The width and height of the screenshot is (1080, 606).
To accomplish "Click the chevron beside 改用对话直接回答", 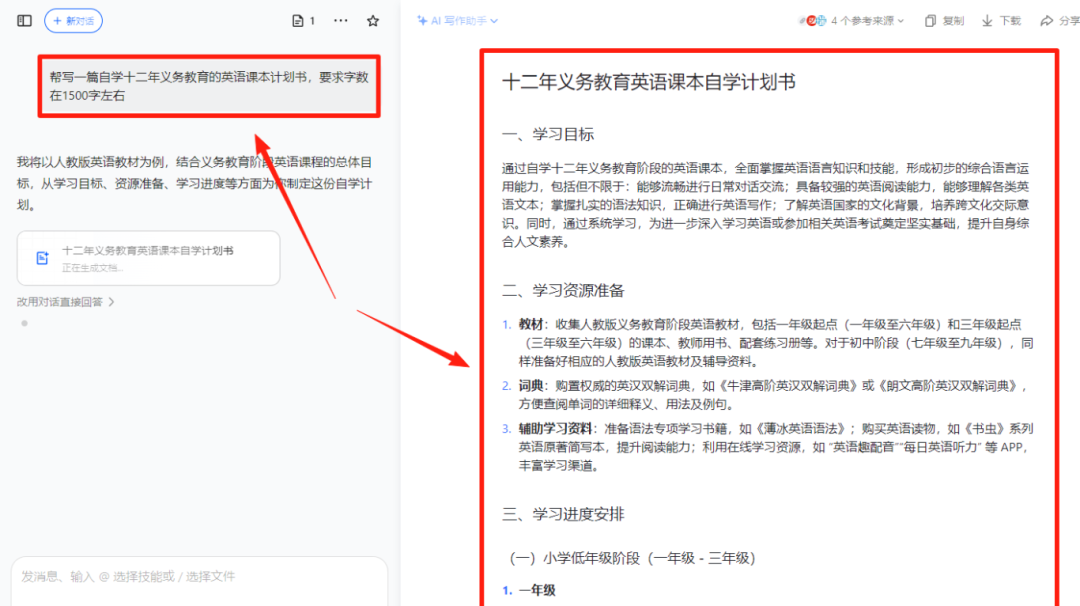I will pos(112,302).
